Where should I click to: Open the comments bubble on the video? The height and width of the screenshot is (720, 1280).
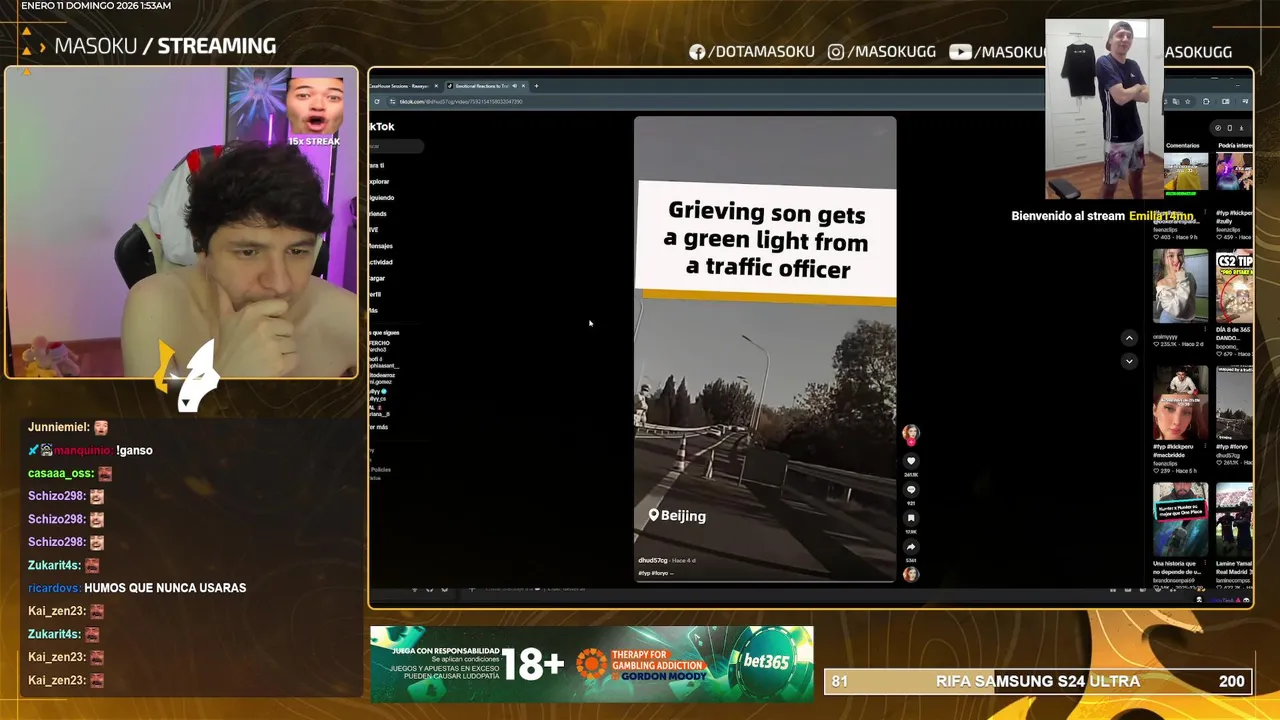(911, 490)
